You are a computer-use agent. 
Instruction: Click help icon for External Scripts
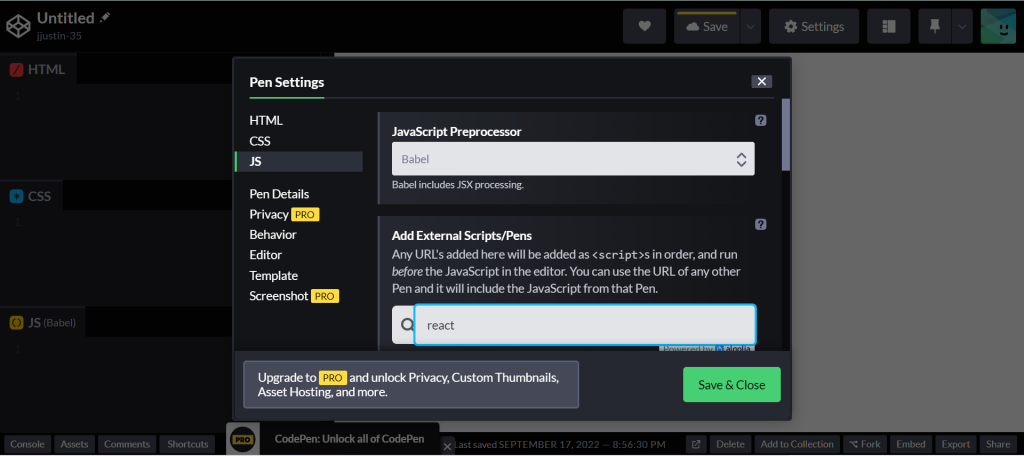tap(760, 224)
